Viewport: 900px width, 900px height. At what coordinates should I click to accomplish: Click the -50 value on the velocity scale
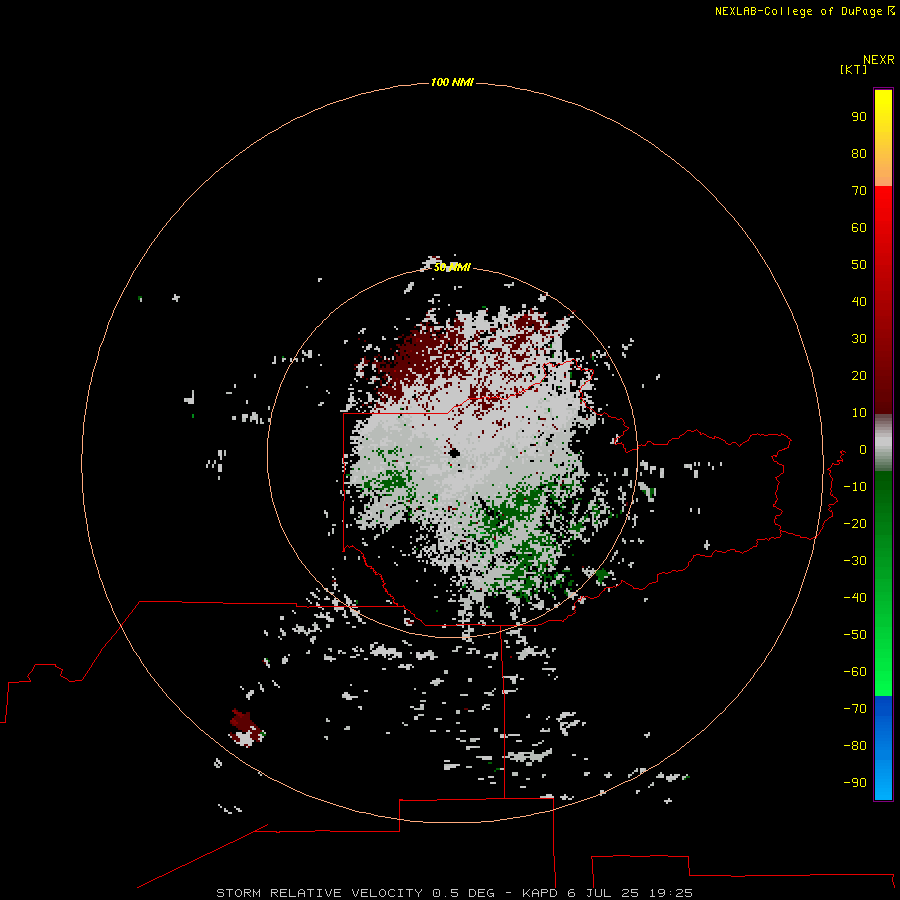(855, 635)
